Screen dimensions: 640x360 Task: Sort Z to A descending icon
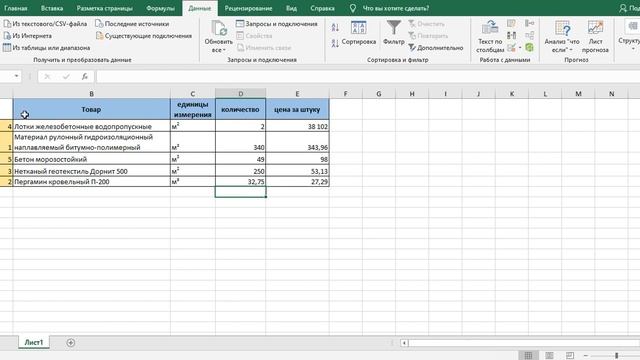click(x=335, y=43)
